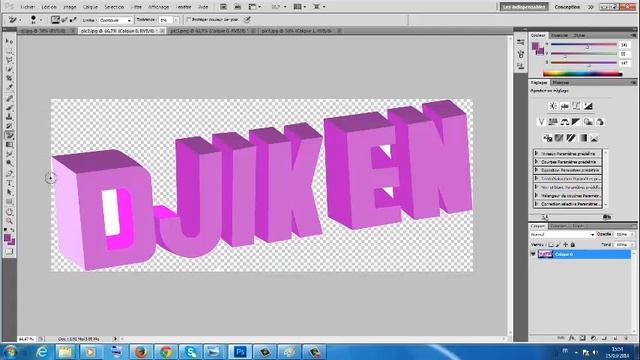This screenshot has width=640, height=360.
Task: Open the Fichier menu
Action: click(x=28, y=7)
